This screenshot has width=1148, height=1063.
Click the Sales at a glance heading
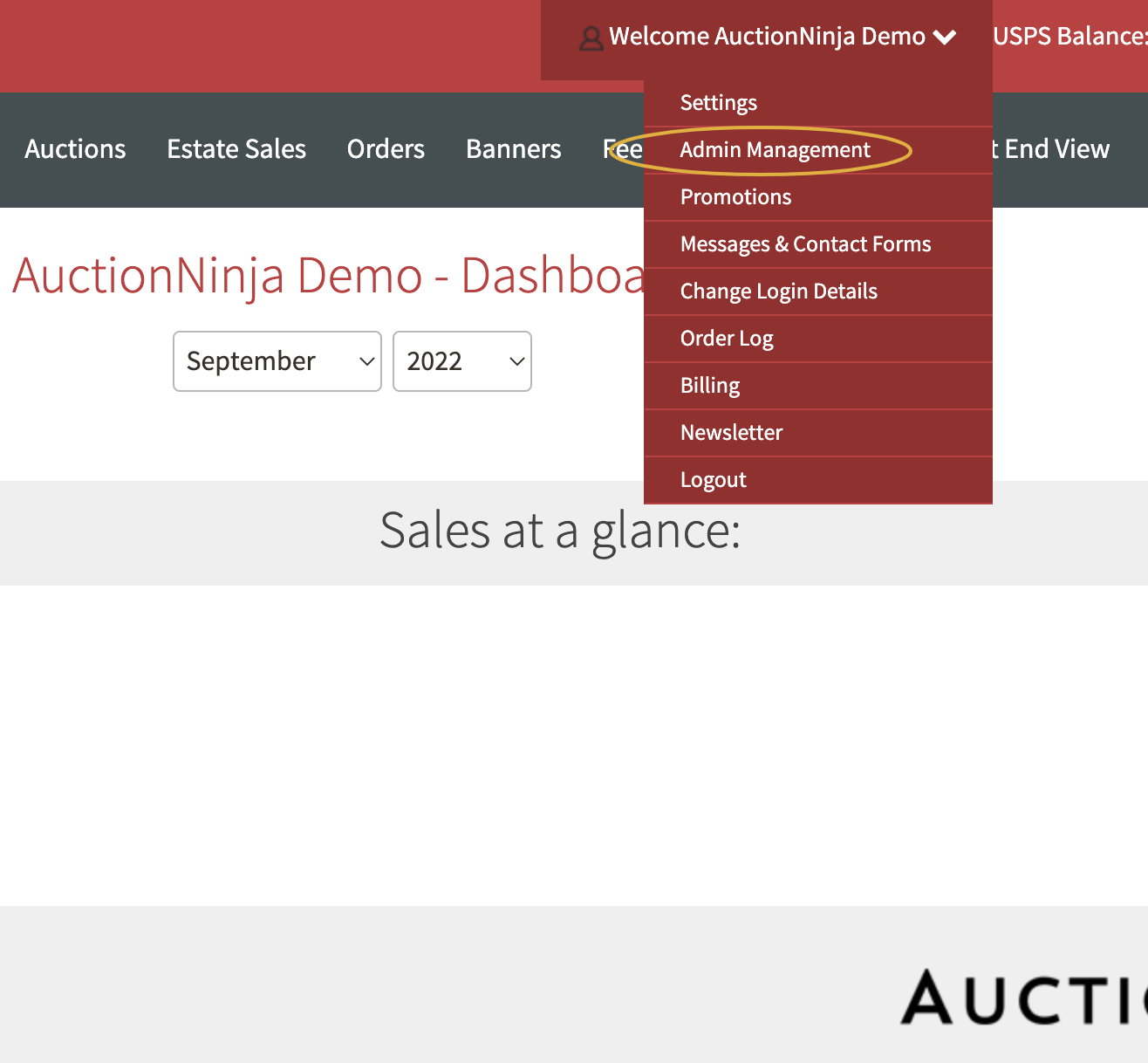pos(560,531)
